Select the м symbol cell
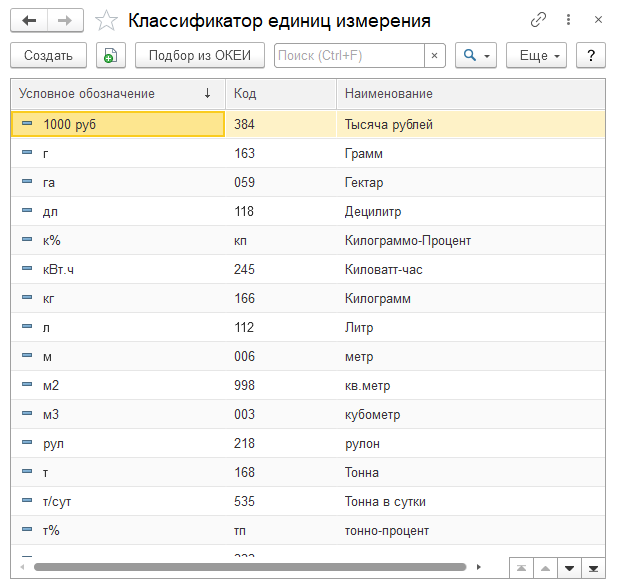This screenshot has height=584, width=626. [118, 356]
